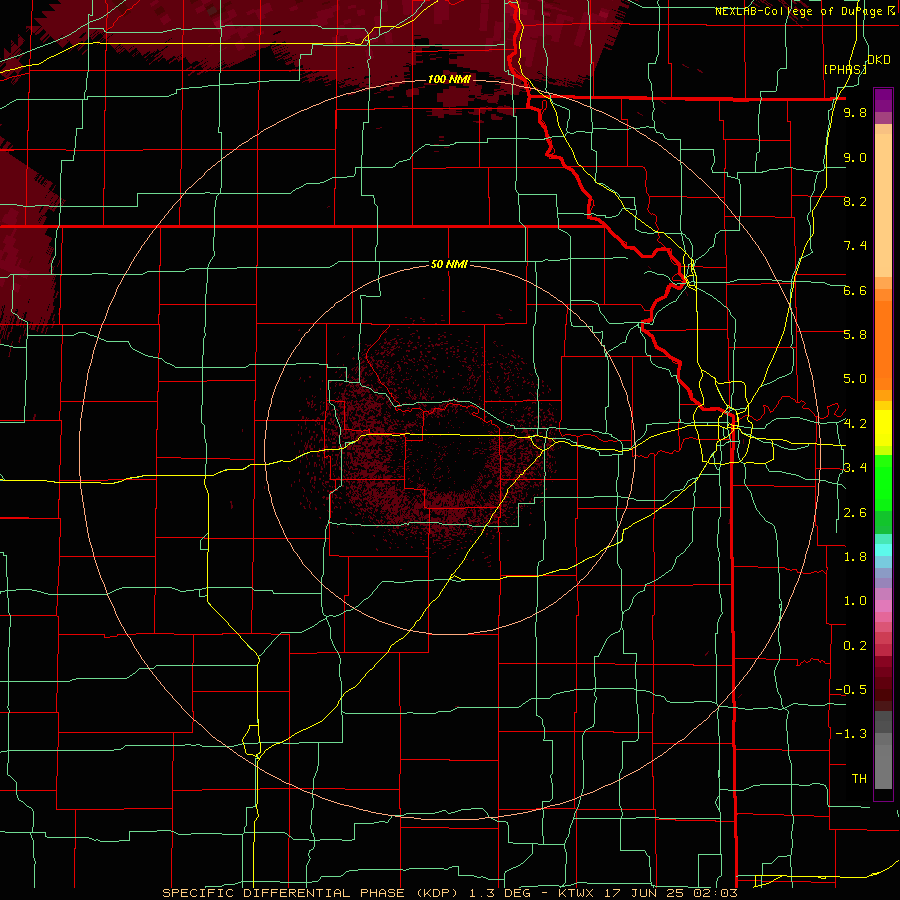
Task: Click the [PHAS] legend header label
Action: 844,69
